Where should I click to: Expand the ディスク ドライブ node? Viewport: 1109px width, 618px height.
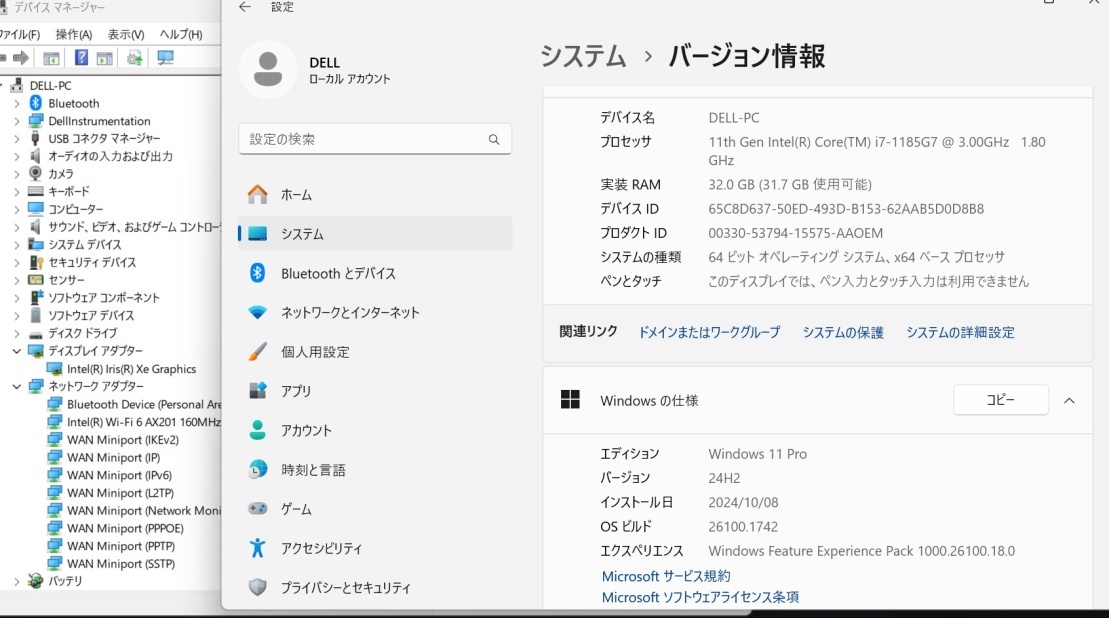pos(17,333)
